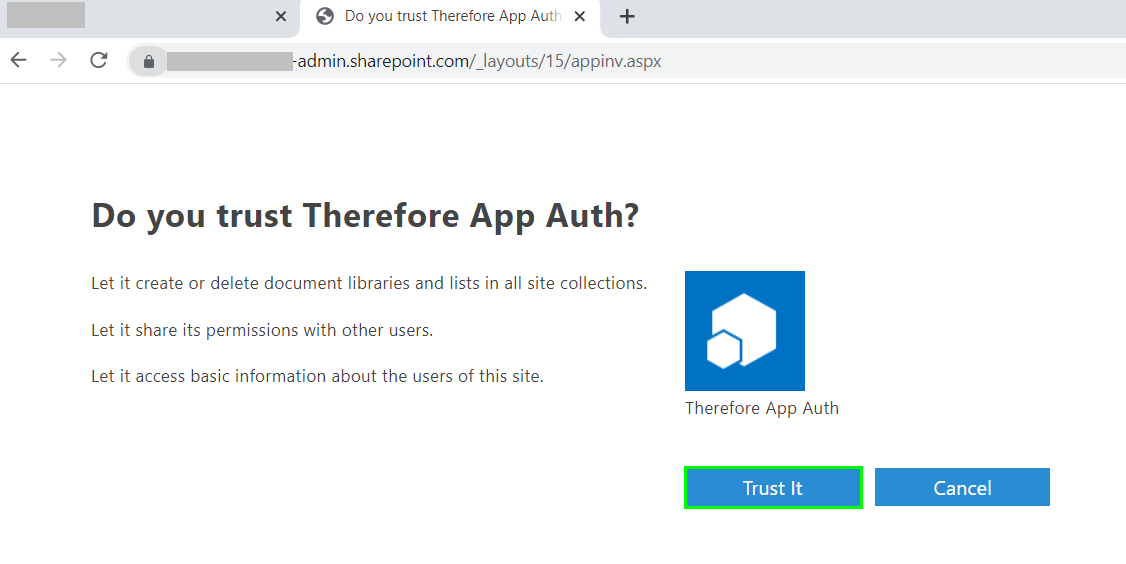This screenshot has width=1126, height=564.
Task: Click the blue Therefore App Auth logo
Action: (x=744, y=331)
